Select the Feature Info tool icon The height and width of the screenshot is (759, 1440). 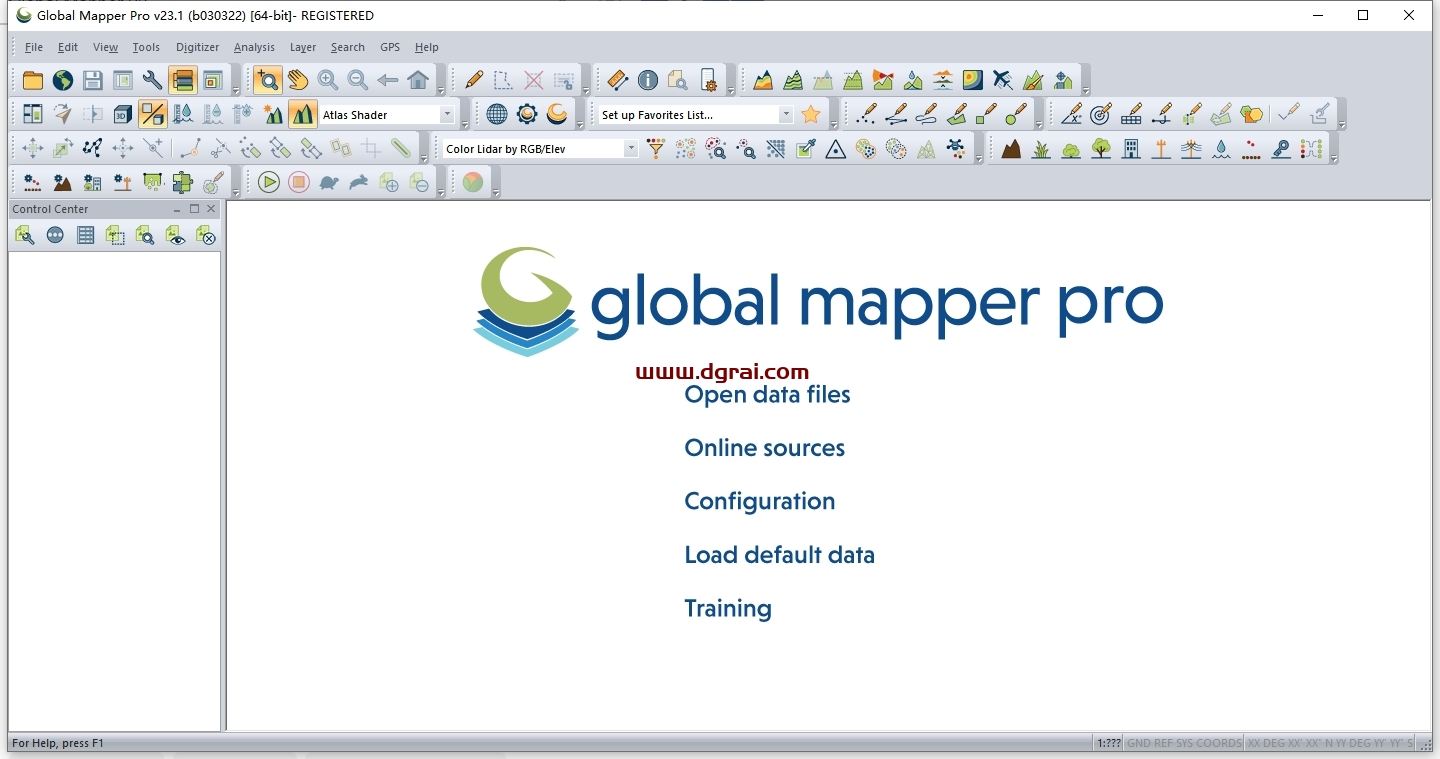point(648,81)
